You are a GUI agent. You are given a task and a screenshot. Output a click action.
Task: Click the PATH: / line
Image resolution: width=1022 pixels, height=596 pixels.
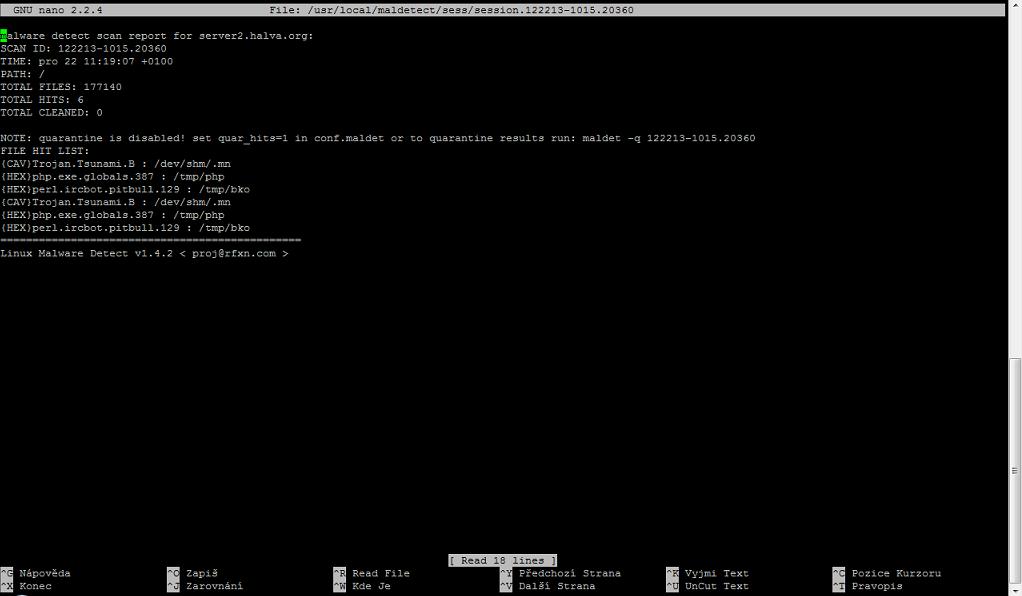23,74
